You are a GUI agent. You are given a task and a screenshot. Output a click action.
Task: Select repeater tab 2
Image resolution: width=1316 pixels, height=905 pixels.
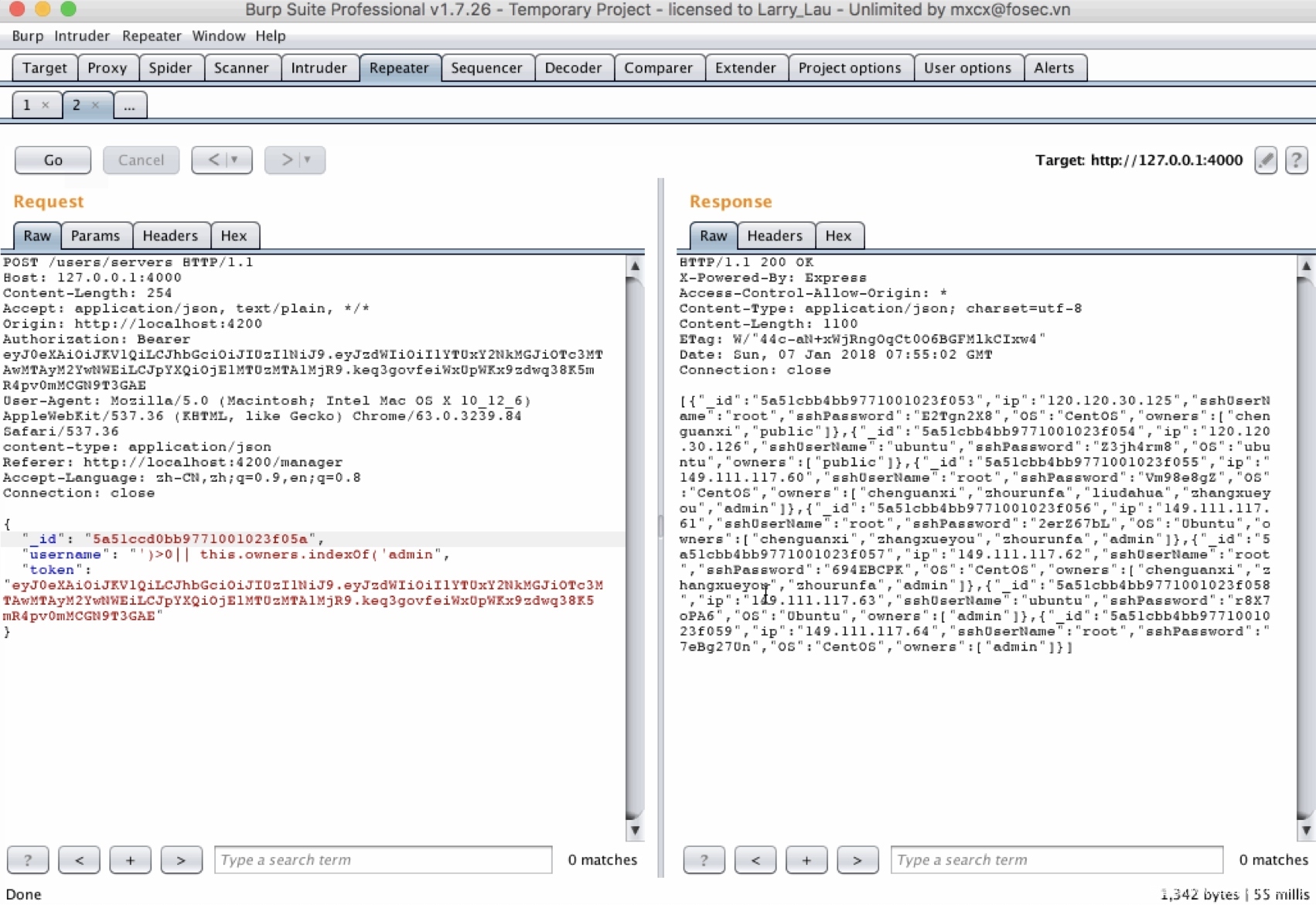[77, 105]
